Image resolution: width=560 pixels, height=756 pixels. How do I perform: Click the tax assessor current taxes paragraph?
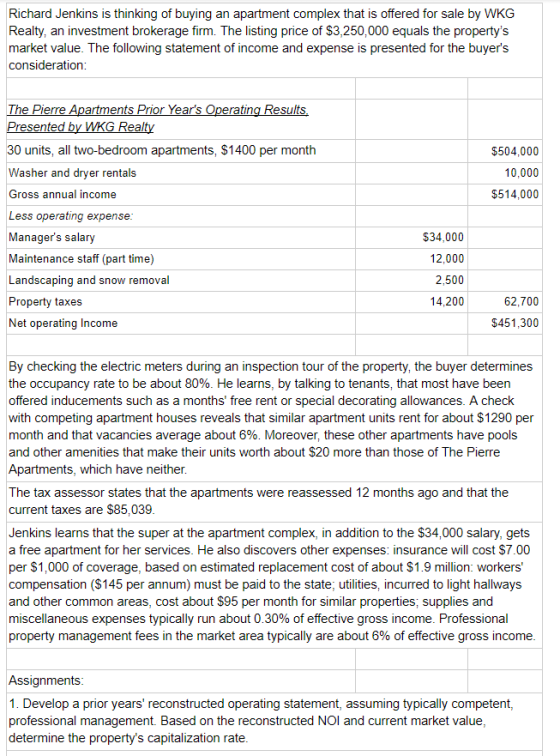tap(259, 501)
